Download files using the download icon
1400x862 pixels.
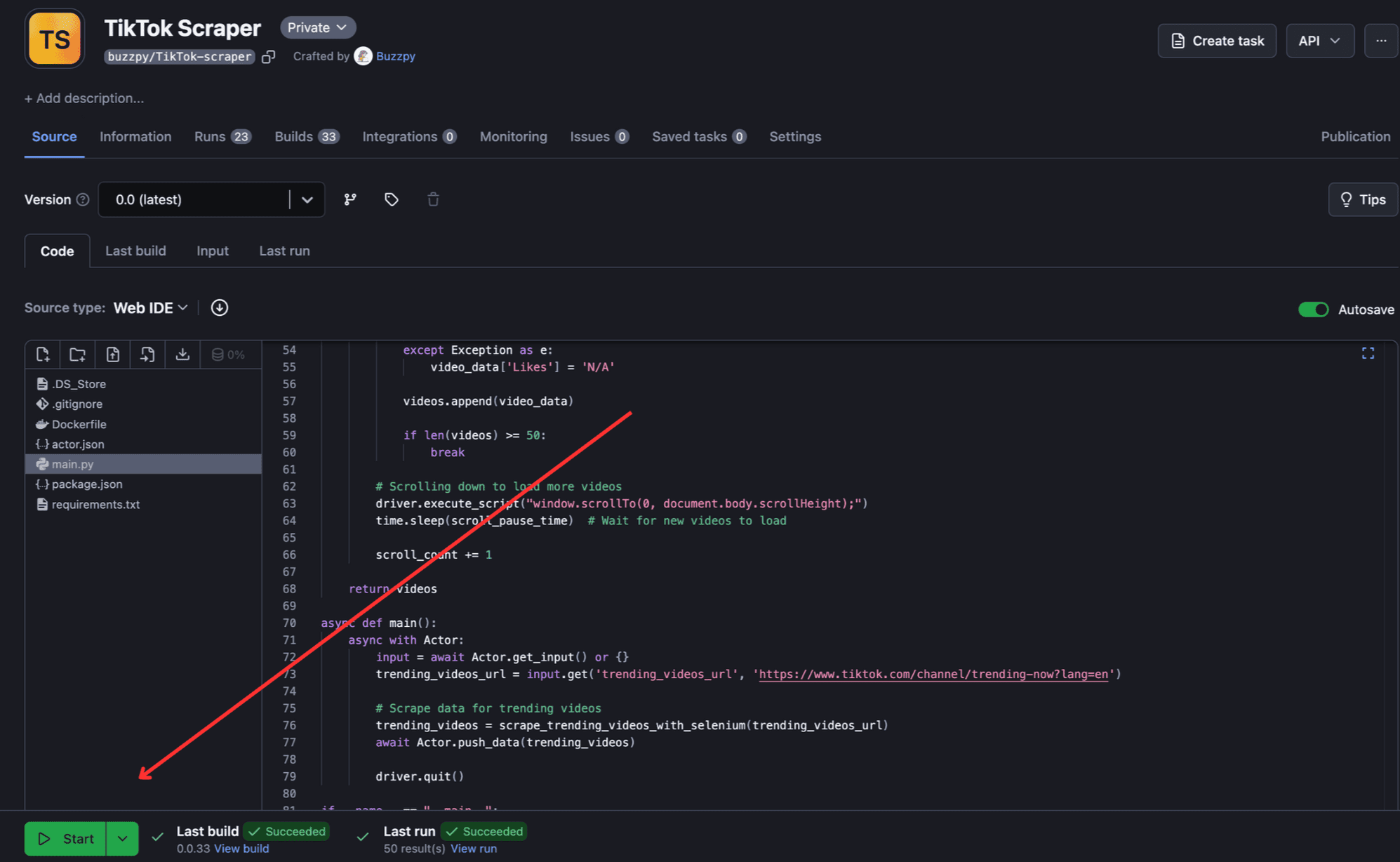pyautogui.click(x=182, y=354)
